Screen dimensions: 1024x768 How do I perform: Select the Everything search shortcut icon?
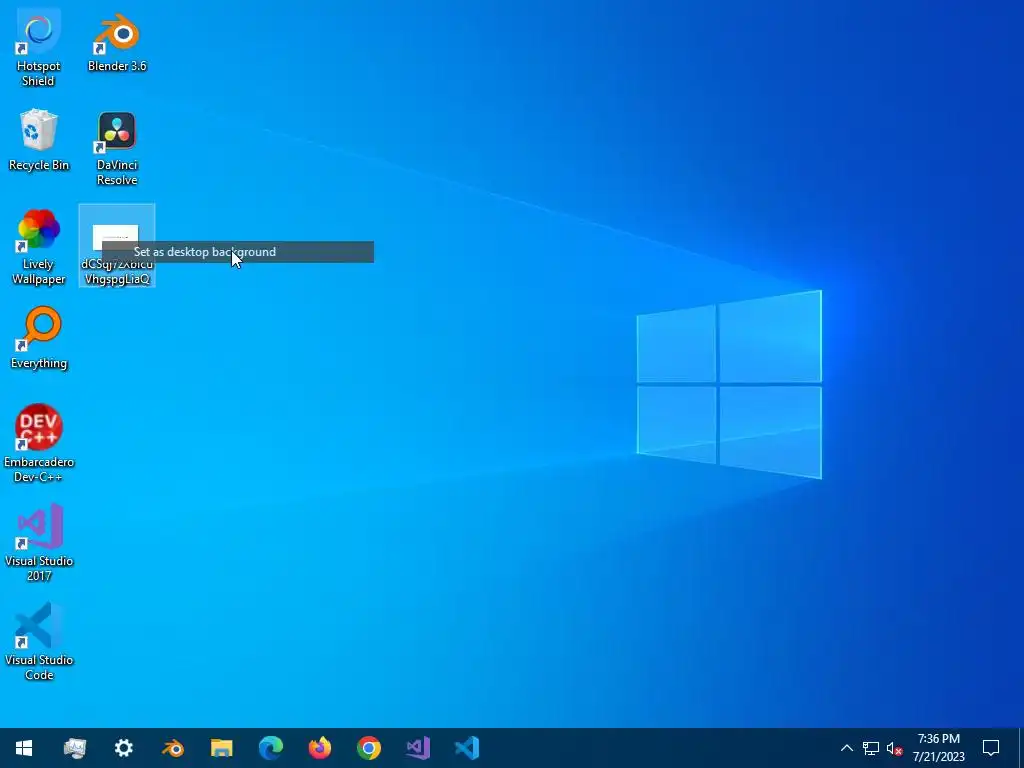(x=39, y=338)
